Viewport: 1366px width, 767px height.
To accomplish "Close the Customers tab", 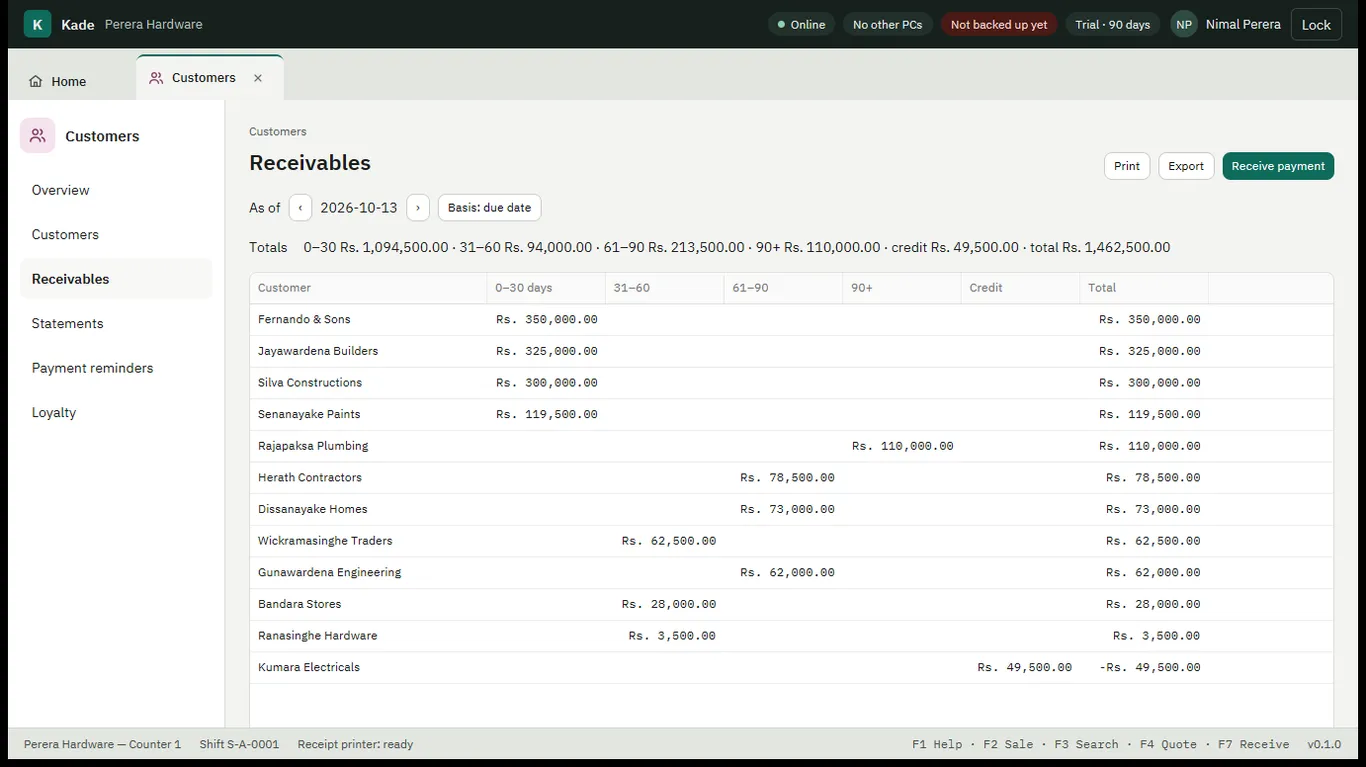I will (x=258, y=78).
